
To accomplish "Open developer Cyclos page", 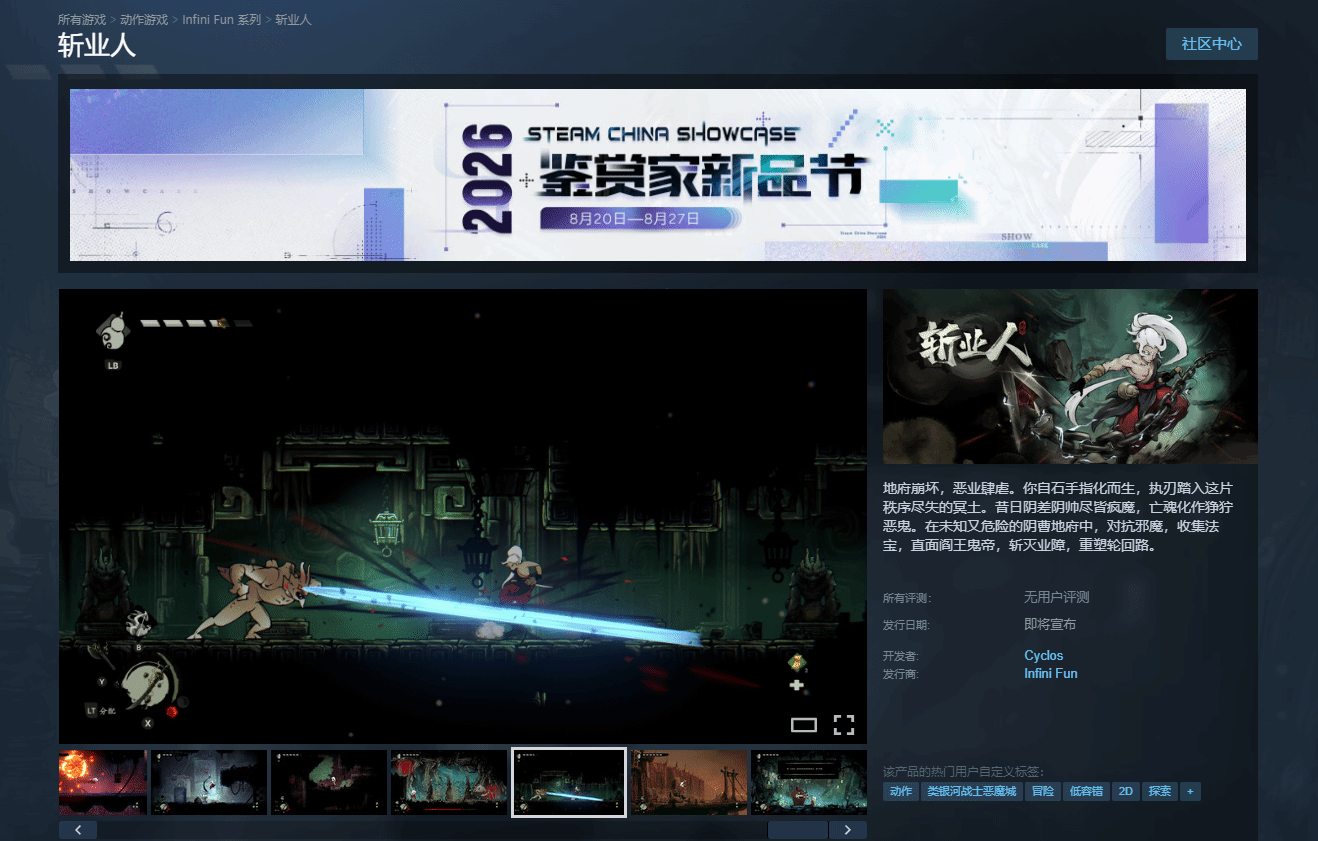I will coord(1044,656).
